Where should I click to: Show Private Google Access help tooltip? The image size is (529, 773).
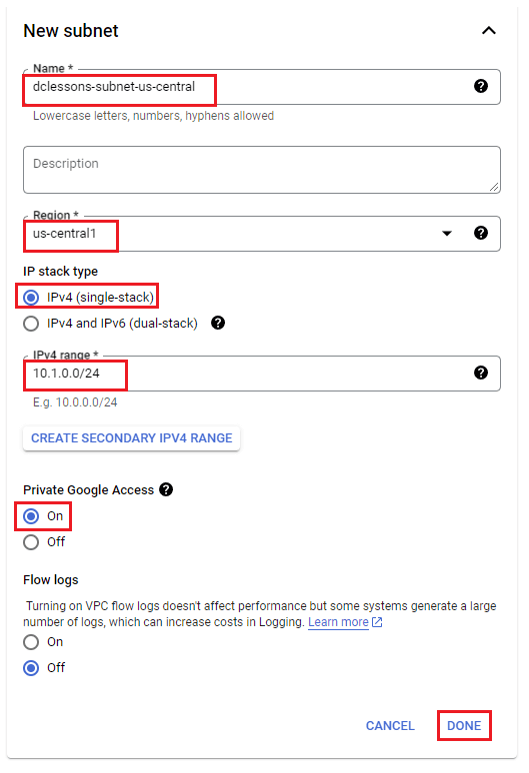(166, 490)
